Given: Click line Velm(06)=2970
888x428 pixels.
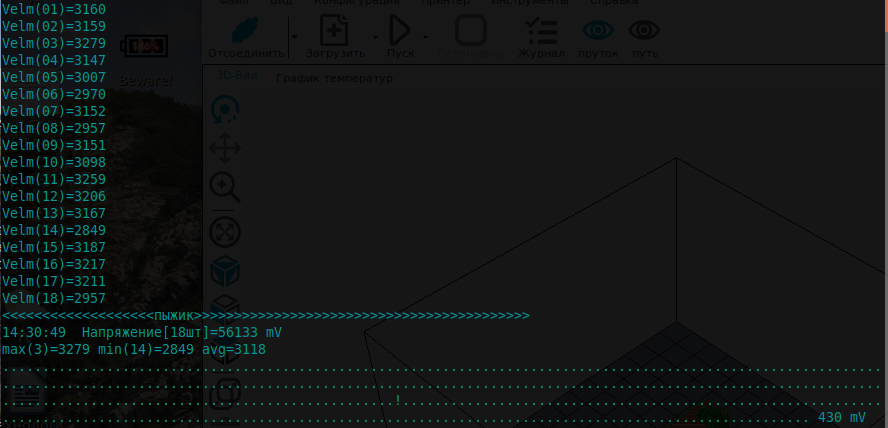Looking at the screenshot, I should pos(54,95).
